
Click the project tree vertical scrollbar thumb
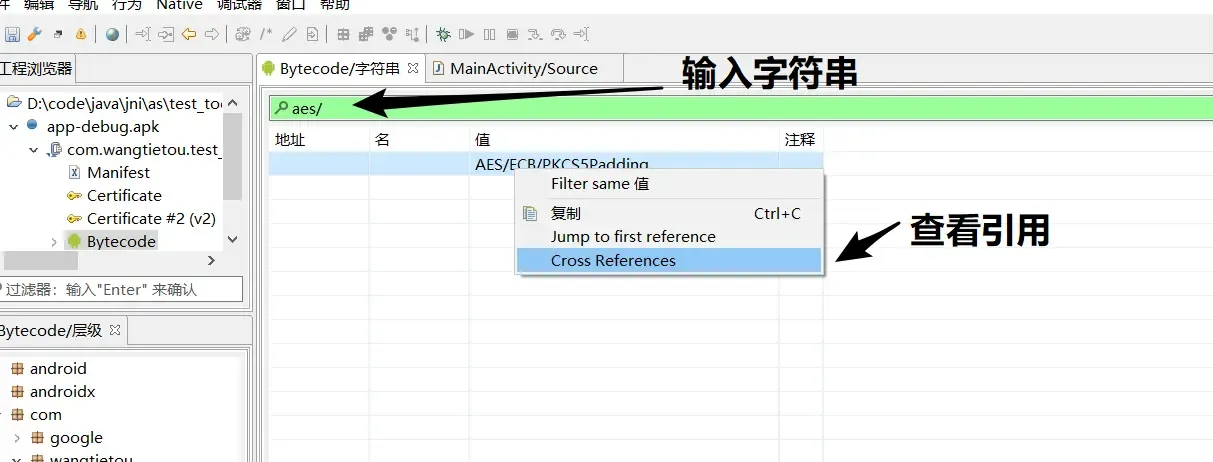pyautogui.click(x=232, y=155)
